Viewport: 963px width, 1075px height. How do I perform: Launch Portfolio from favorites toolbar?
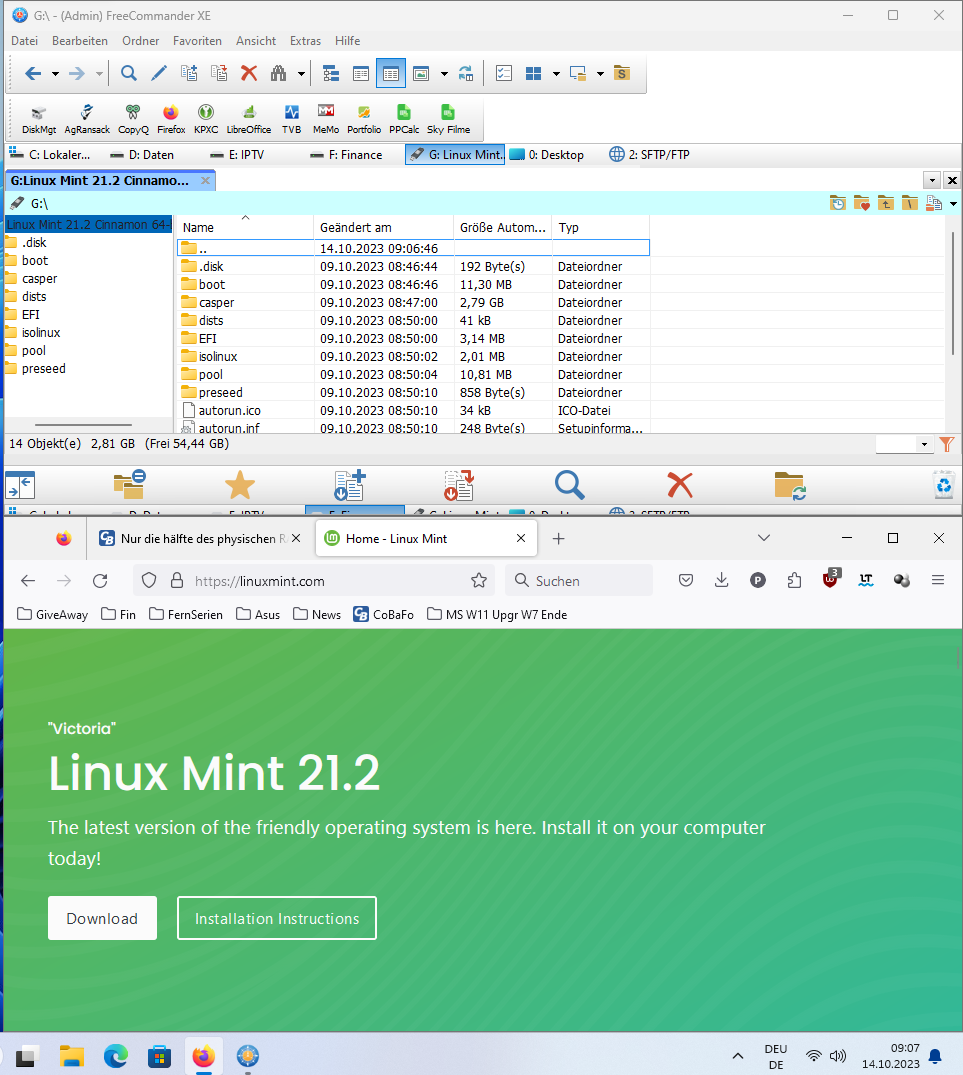click(364, 119)
